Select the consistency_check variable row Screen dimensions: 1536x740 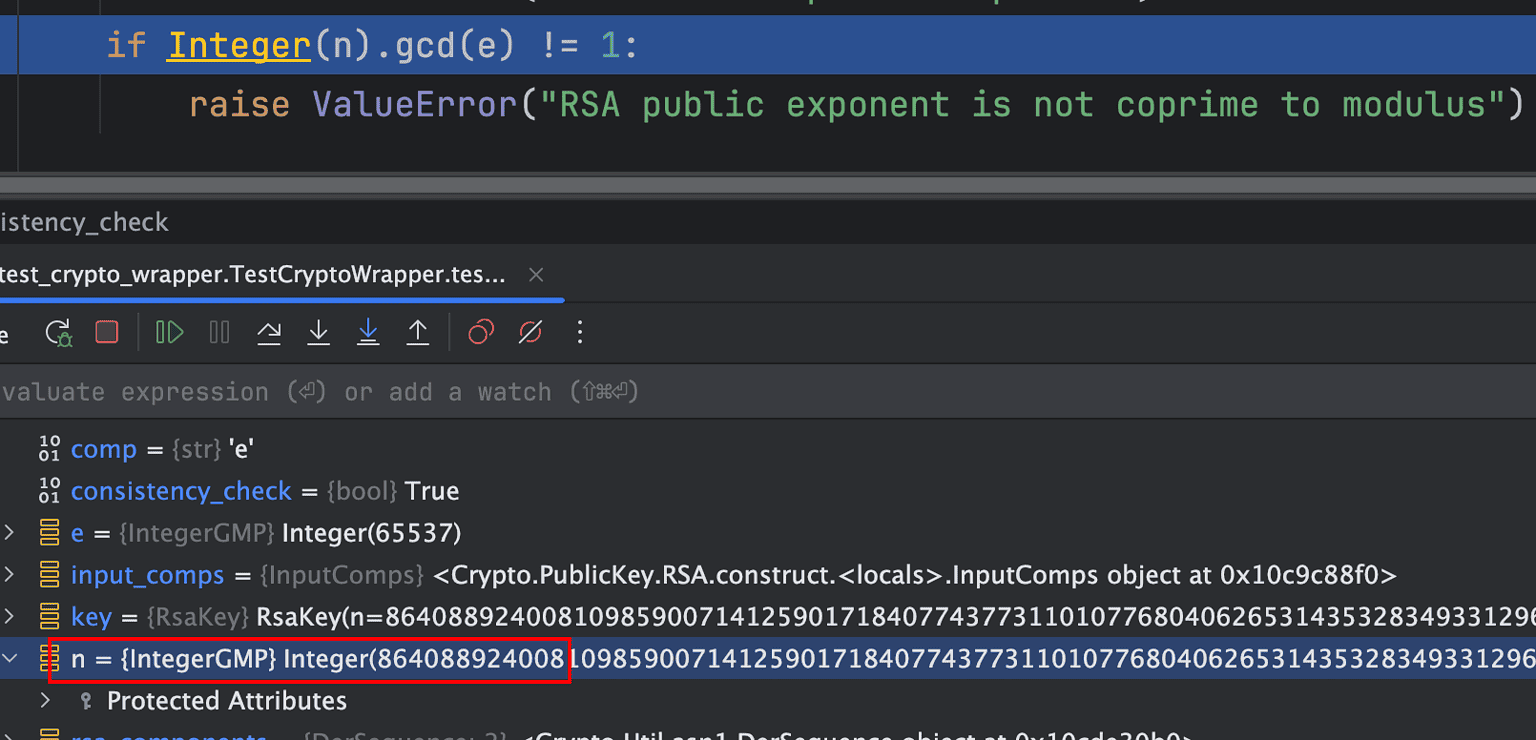pos(181,490)
